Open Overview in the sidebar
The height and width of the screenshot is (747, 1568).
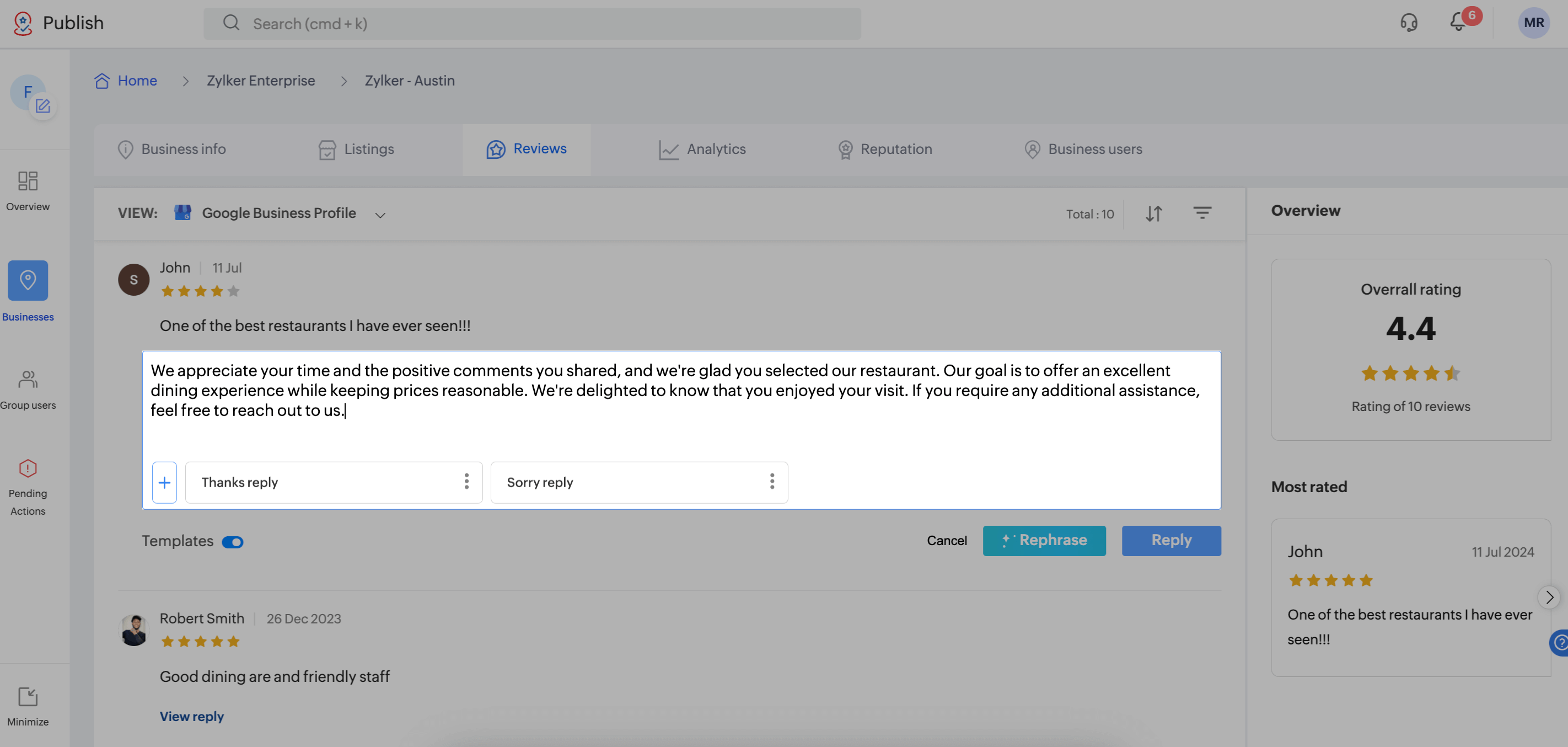(28, 191)
